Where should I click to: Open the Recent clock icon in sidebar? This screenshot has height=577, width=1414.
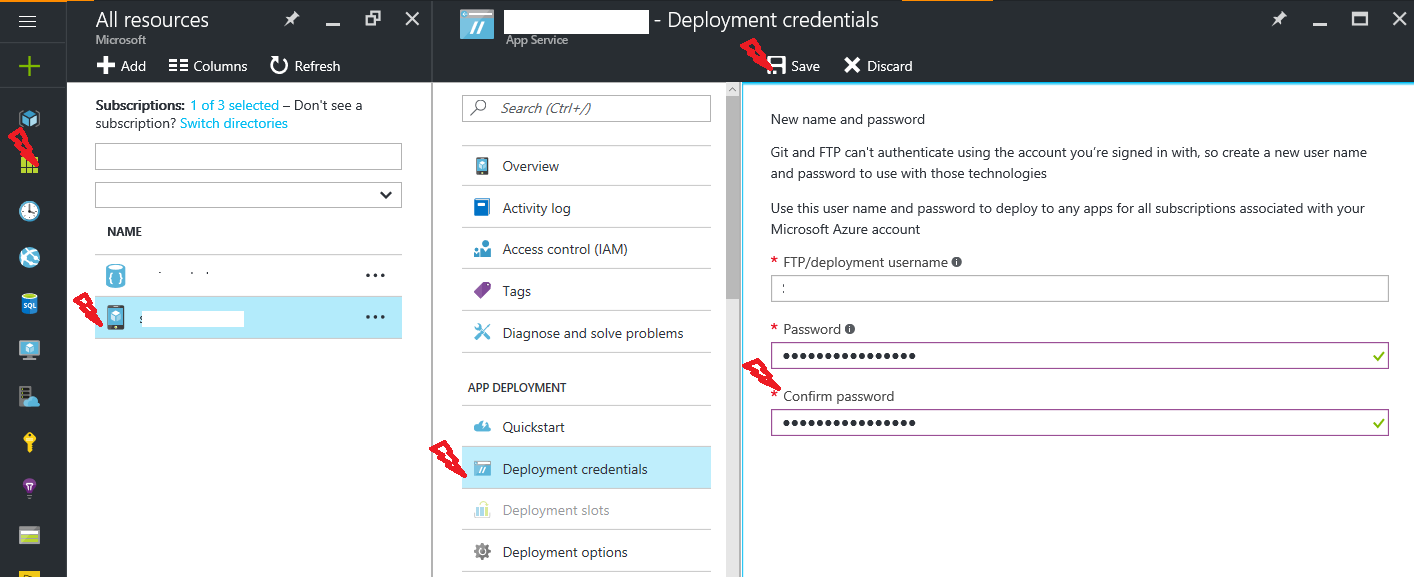pos(29,211)
